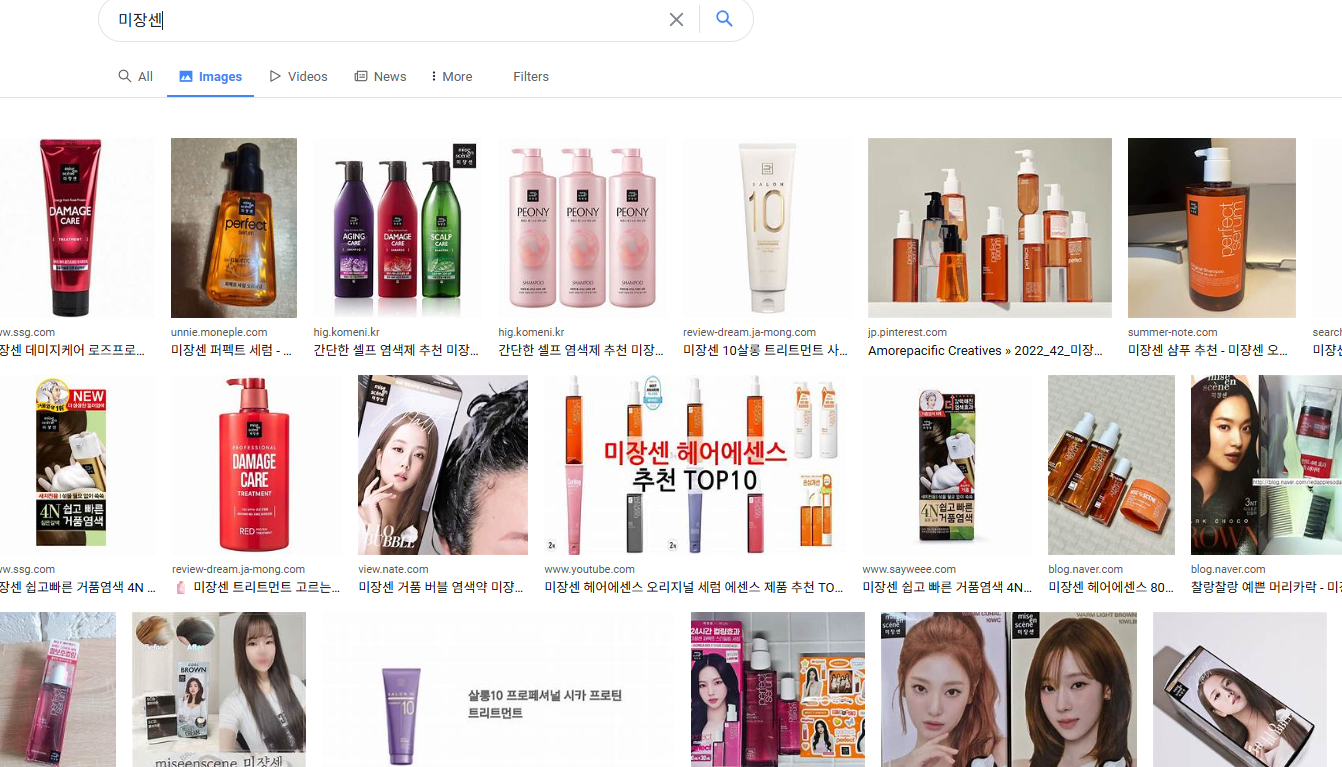Screen dimensions: 1342x767
Task: Open the 미장센 헤어에센스 오리지널 세럼 caption
Action: 694,588
